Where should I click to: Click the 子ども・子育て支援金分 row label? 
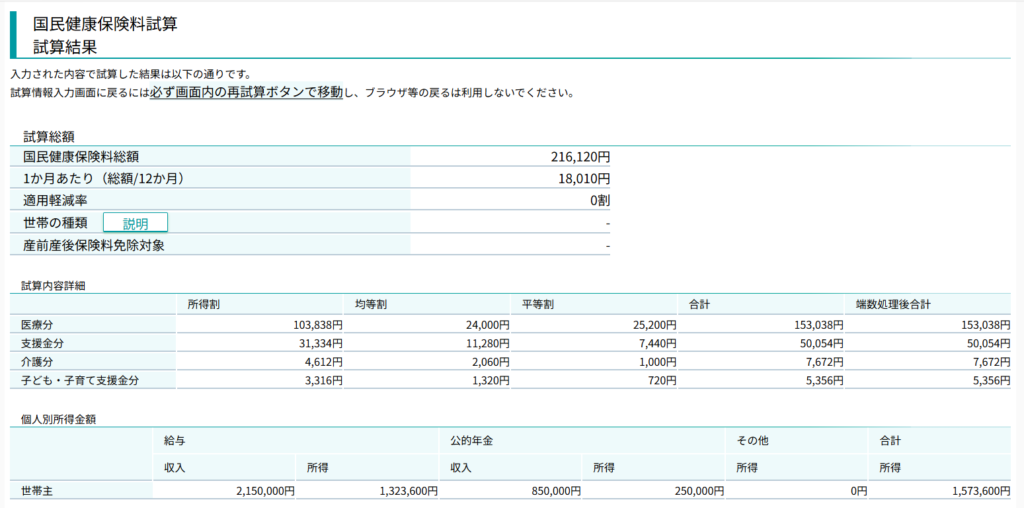pyautogui.click(x=80, y=381)
